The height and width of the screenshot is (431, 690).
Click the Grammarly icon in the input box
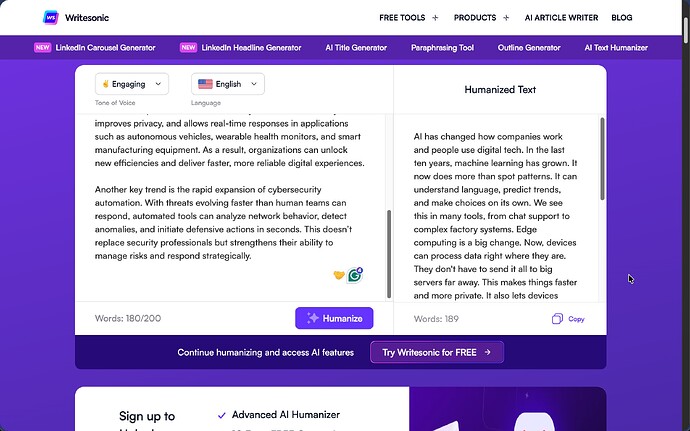(355, 275)
